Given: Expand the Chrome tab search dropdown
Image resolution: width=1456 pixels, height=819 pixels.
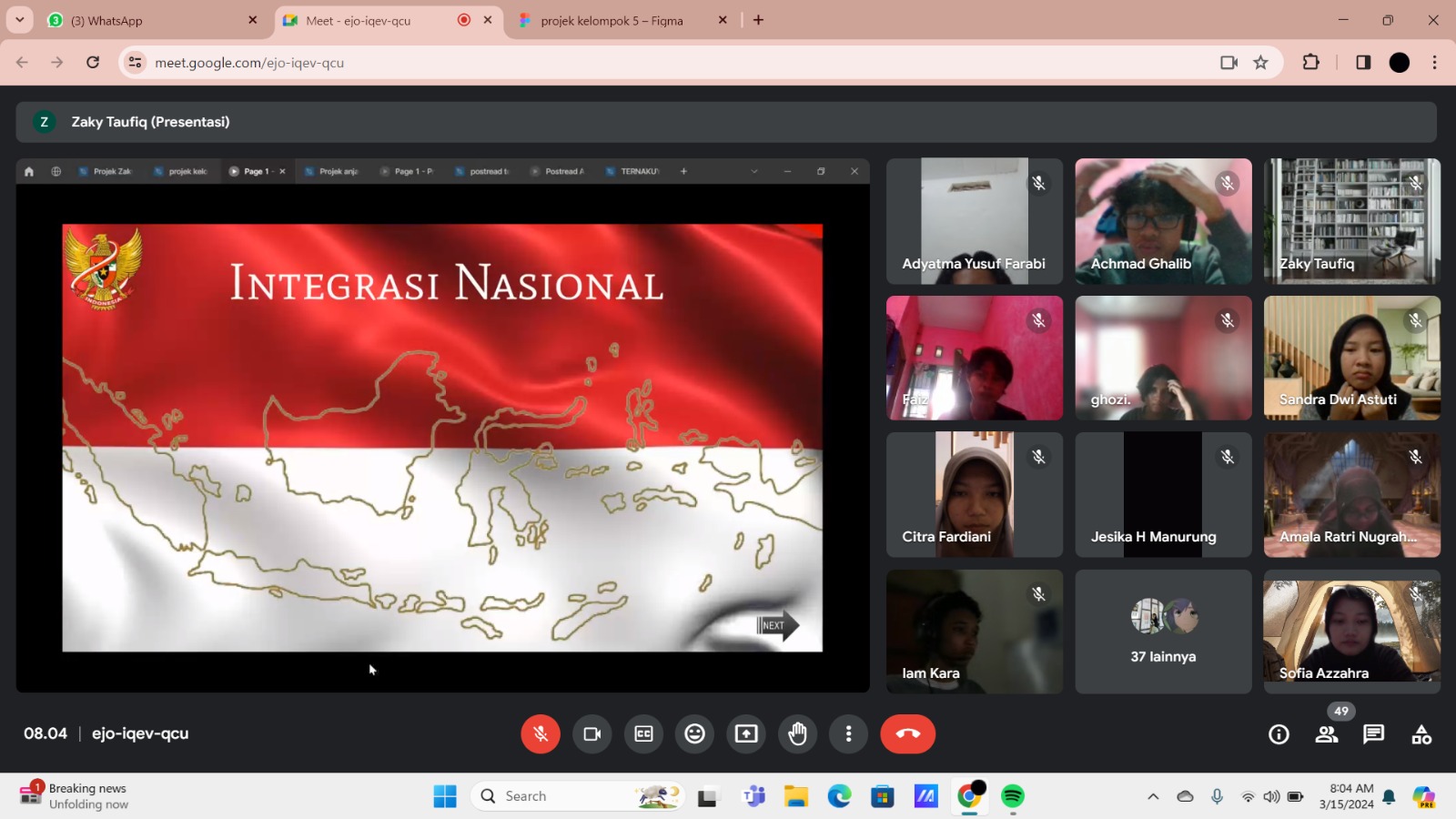Looking at the screenshot, I should pos(19,20).
